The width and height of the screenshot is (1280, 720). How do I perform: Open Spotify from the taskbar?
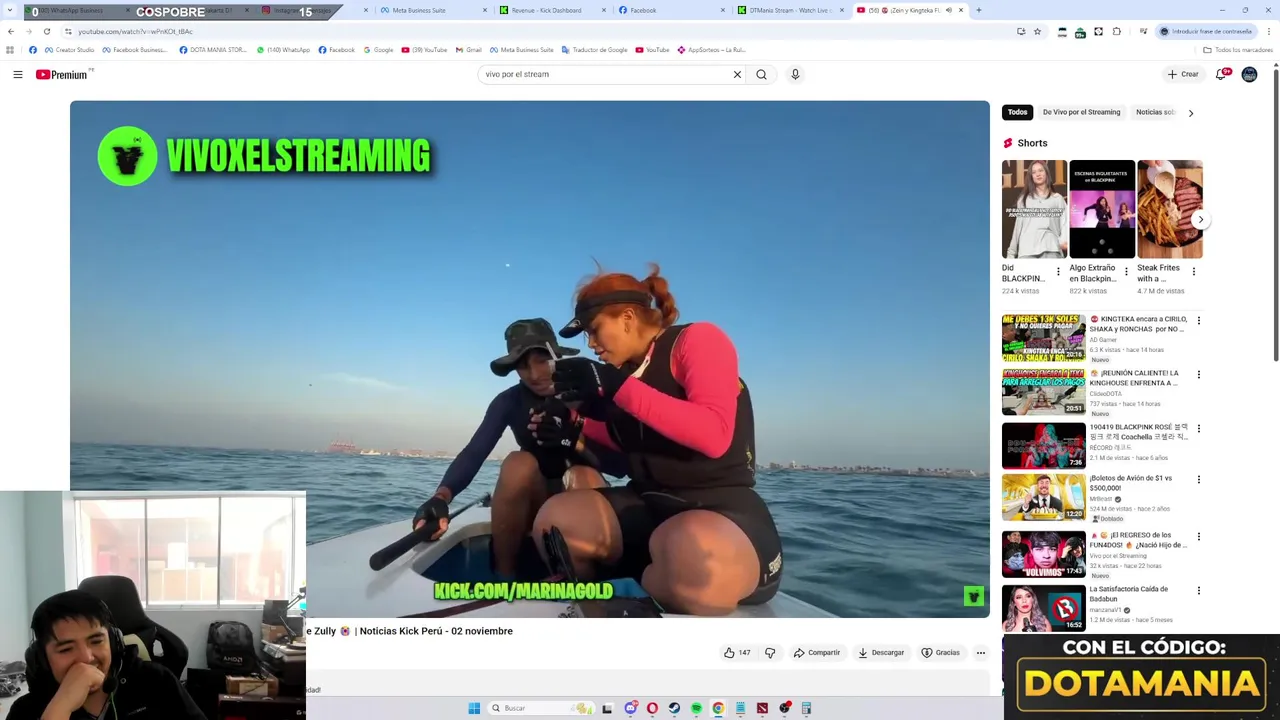pyautogui.click(x=696, y=708)
